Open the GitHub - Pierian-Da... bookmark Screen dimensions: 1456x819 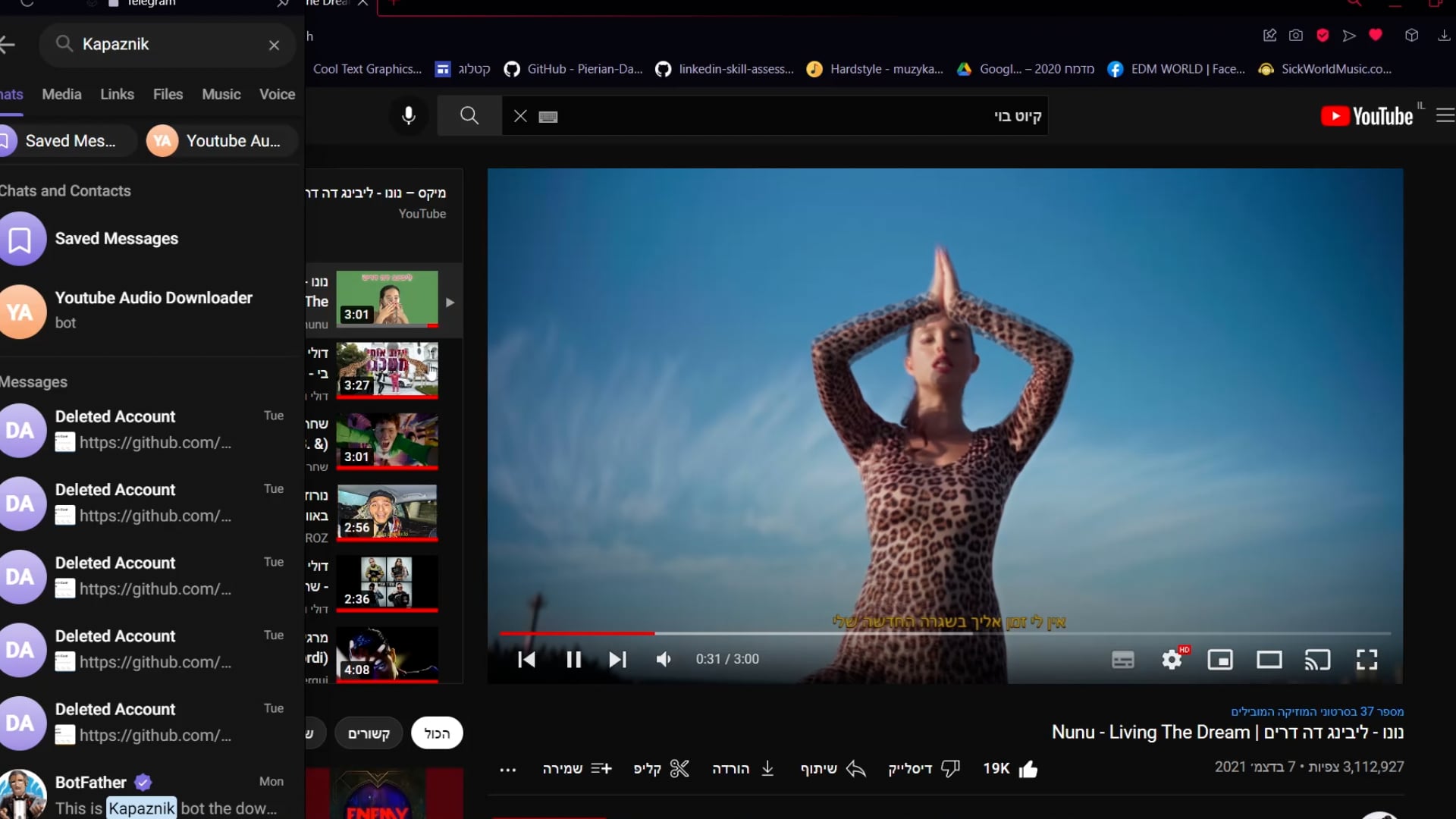574,69
